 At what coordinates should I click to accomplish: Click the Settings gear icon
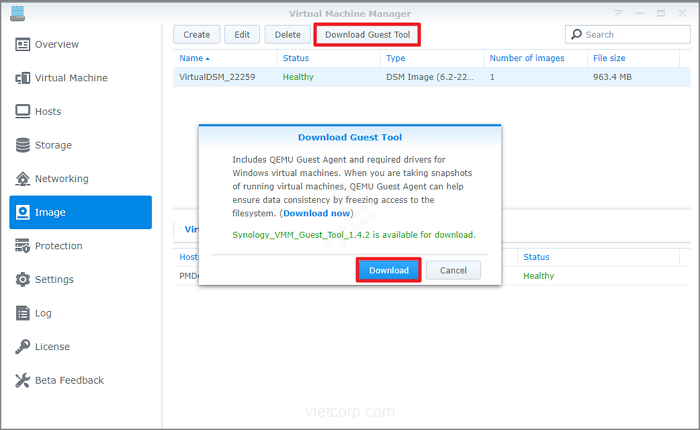(23, 280)
